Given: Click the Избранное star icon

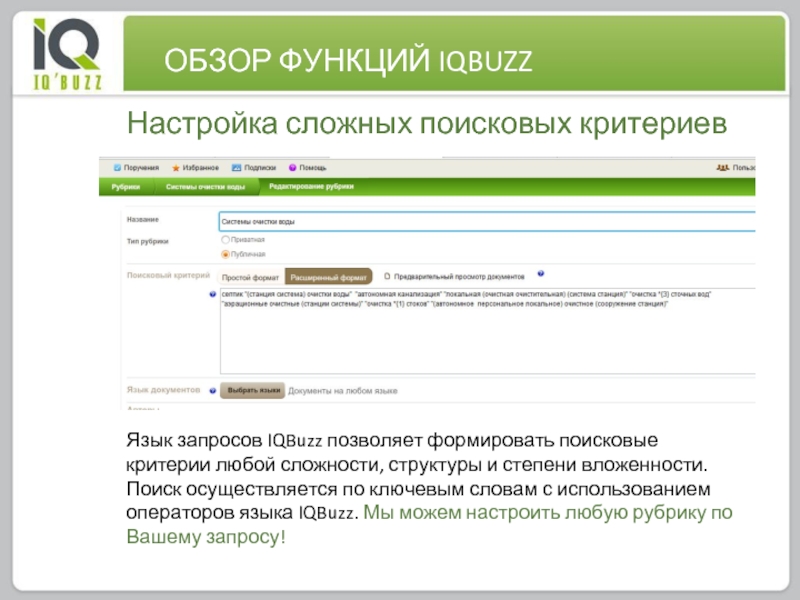Looking at the screenshot, I should (176, 168).
